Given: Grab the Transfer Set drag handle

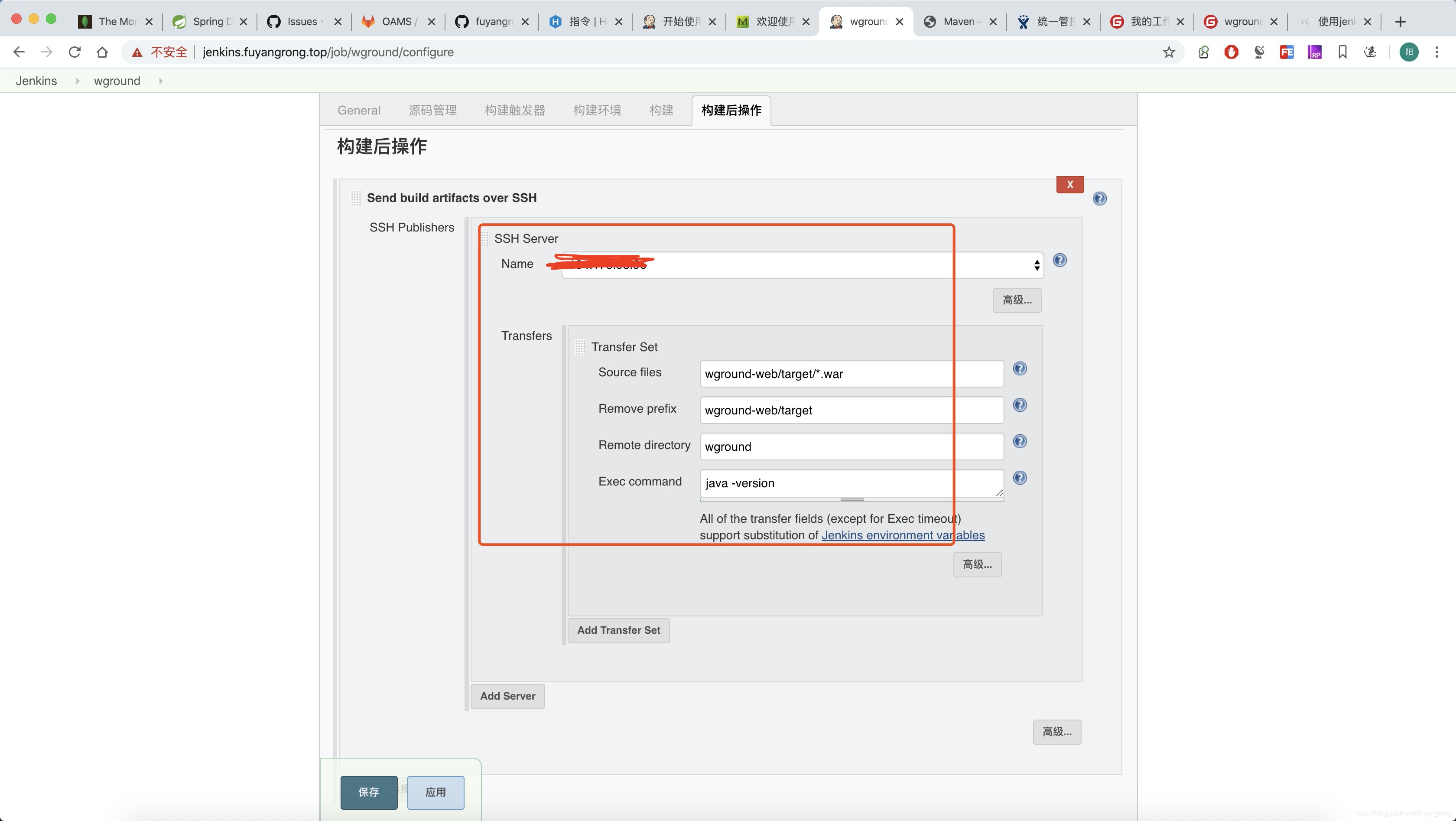Looking at the screenshot, I should [x=579, y=347].
